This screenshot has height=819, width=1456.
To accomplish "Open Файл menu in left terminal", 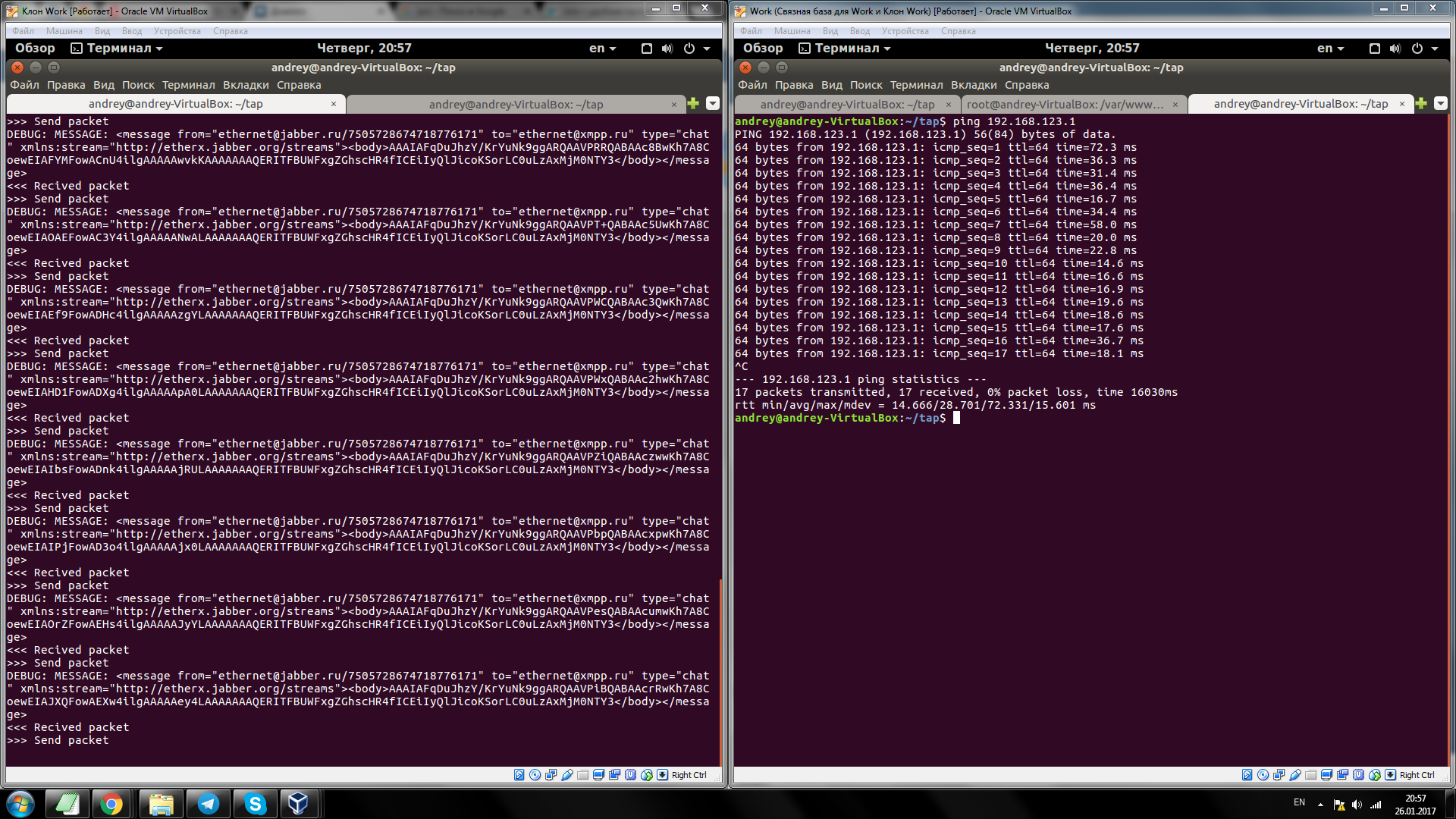I will pyautogui.click(x=24, y=85).
